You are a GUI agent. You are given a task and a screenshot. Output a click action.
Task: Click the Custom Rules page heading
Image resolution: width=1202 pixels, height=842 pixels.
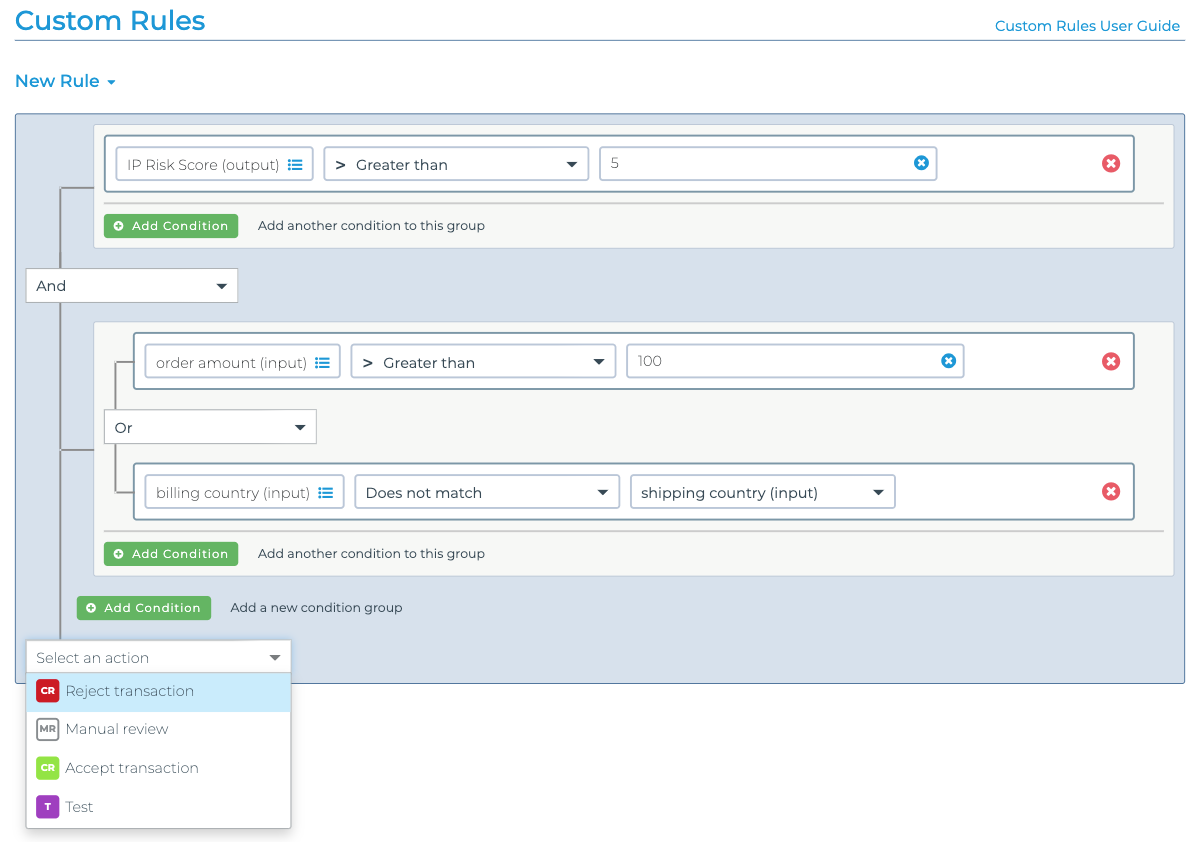(110, 20)
